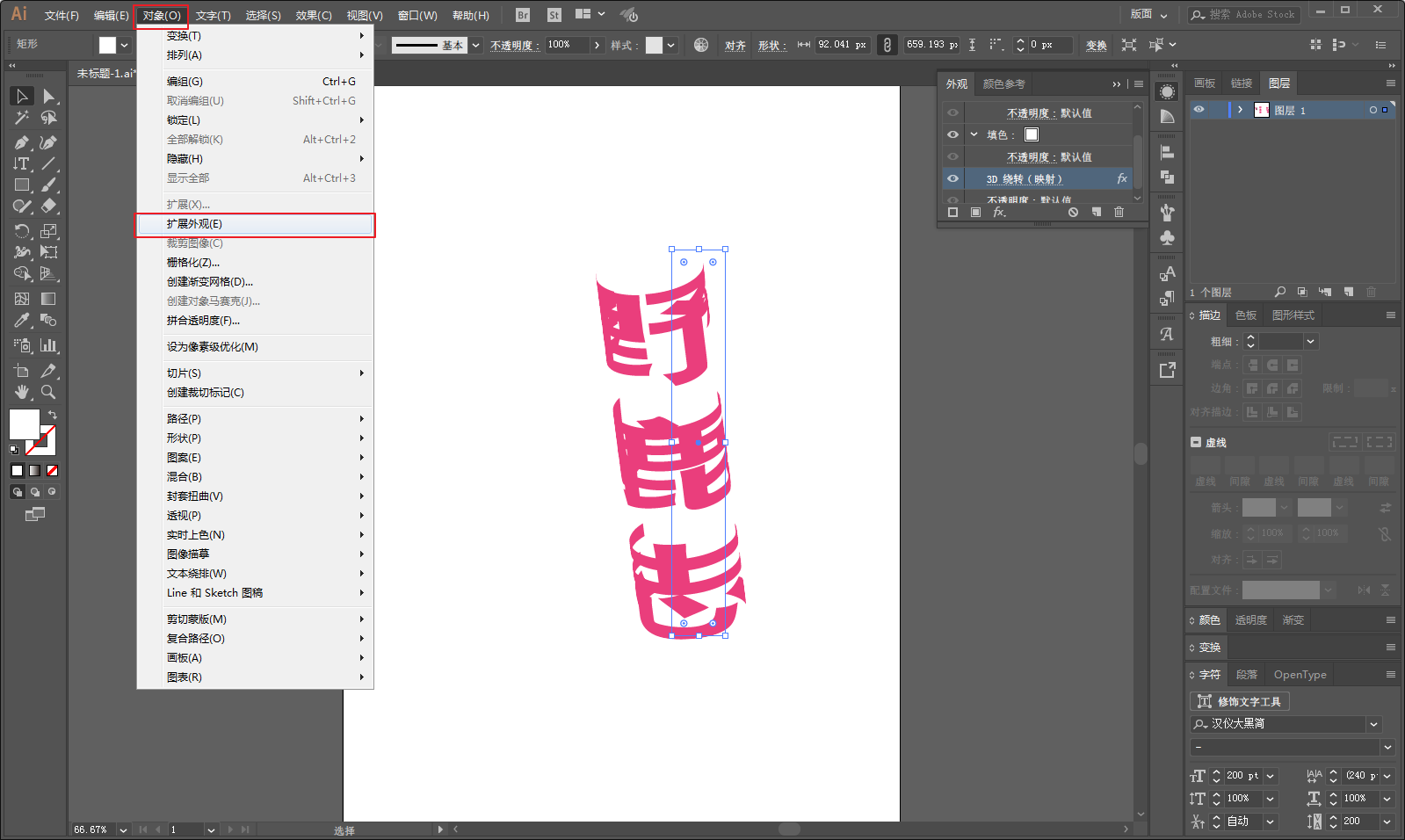Image resolution: width=1405 pixels, height=840 pixels.
Task: Click the 变换 button in control bar
Action: (1096, 45)
